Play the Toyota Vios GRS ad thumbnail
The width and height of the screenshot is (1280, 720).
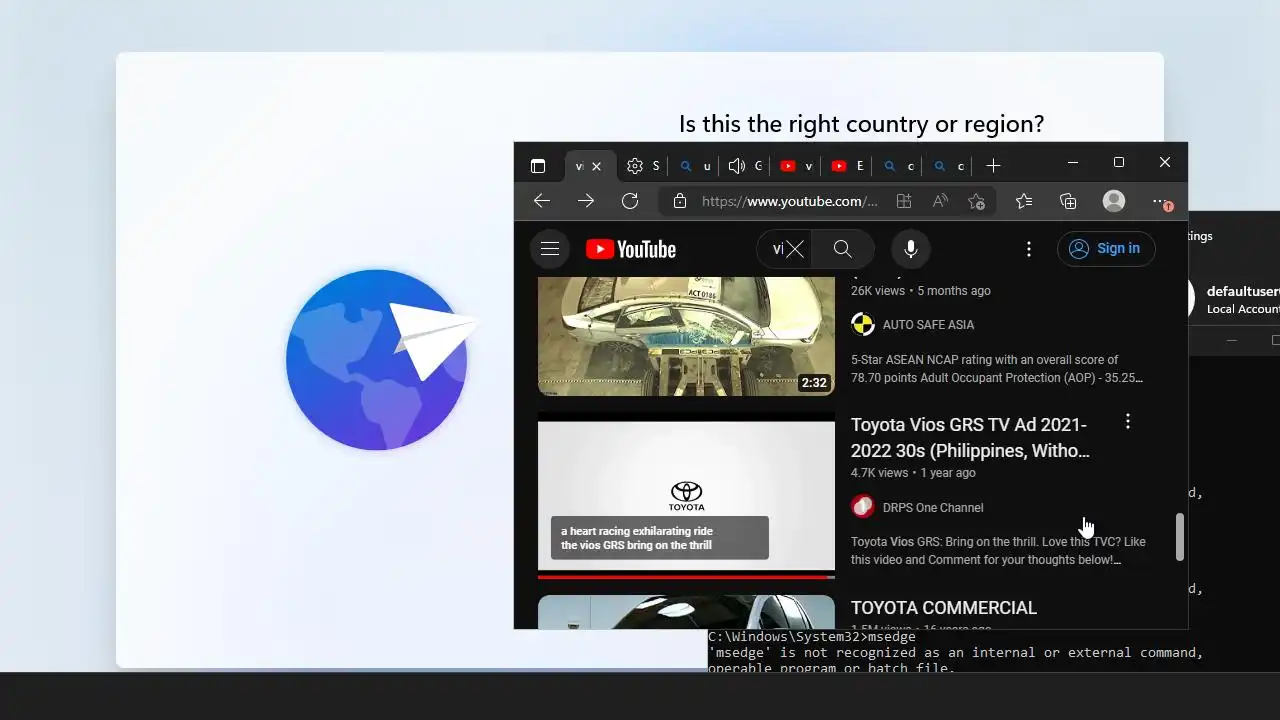click(686, 496)
